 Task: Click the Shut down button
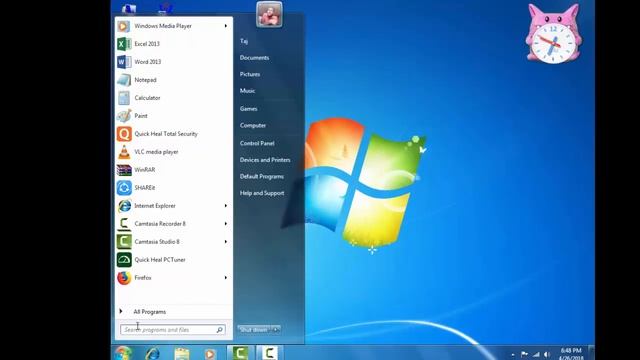[254, 329]
